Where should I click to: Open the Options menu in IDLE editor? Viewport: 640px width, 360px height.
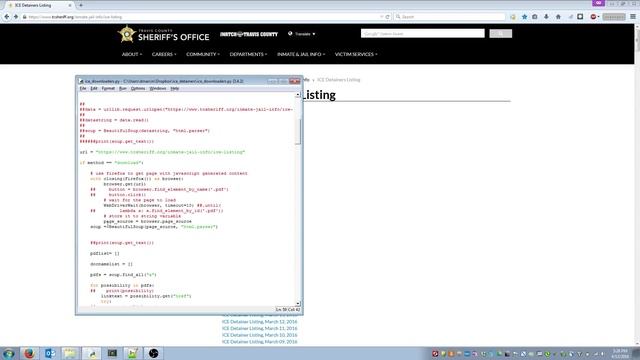tap(138, 89)
